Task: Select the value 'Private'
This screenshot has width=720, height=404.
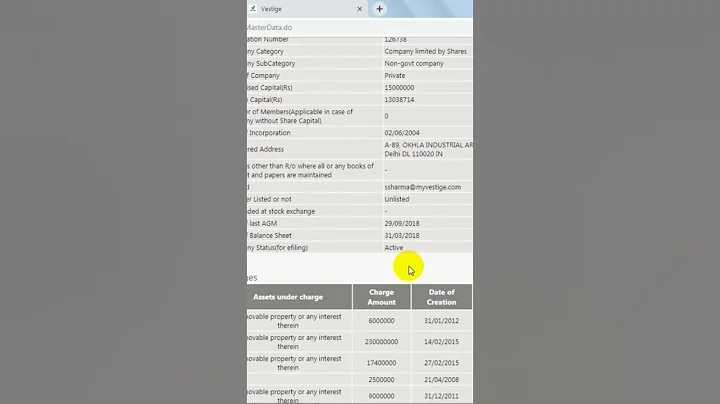Action: pos(395,75)
